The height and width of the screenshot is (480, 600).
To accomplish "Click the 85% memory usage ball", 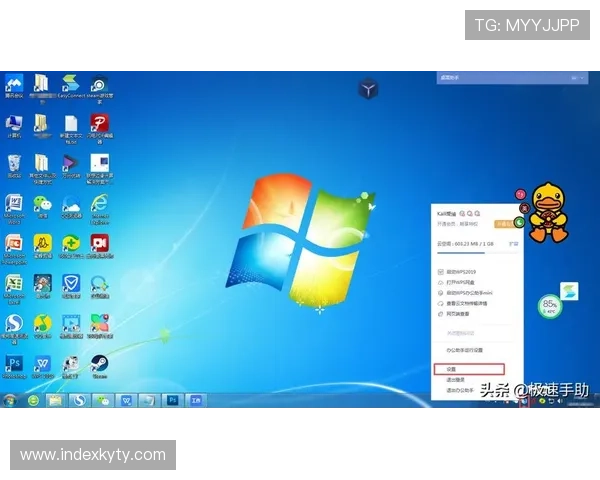I will pyautogui.click(x=550, y=304).
